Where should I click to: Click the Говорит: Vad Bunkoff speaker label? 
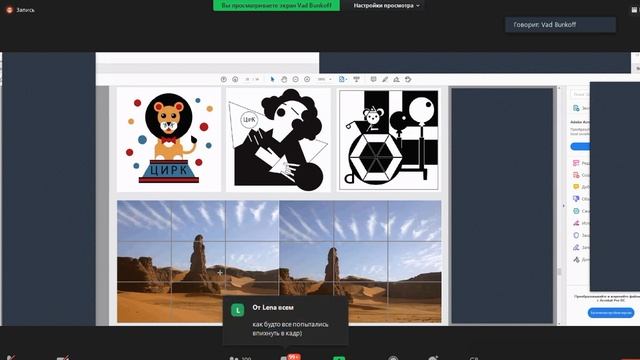560,24
